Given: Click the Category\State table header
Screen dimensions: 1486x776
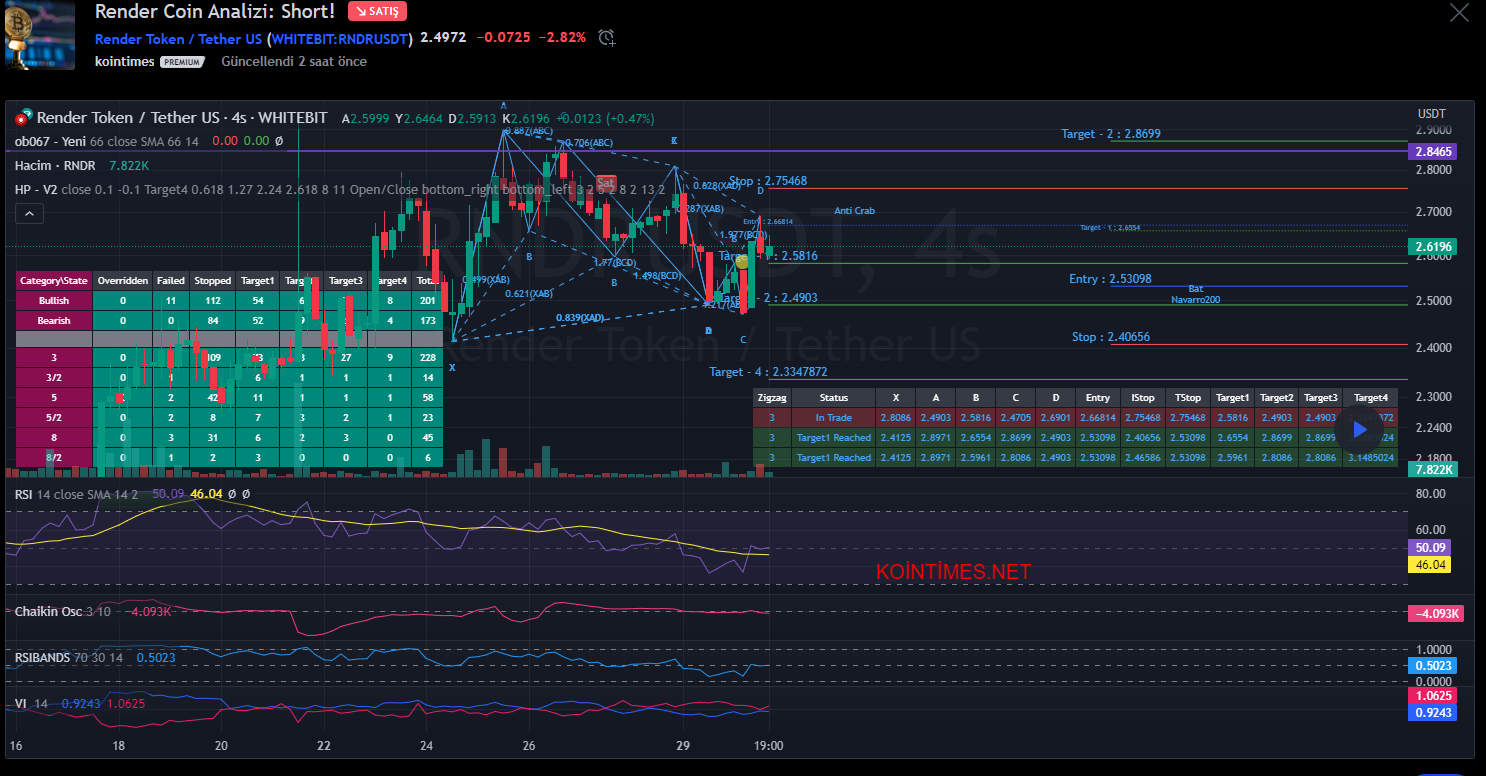Looking at the screenshot, I should pyautogui.click(x=54, y=281).
